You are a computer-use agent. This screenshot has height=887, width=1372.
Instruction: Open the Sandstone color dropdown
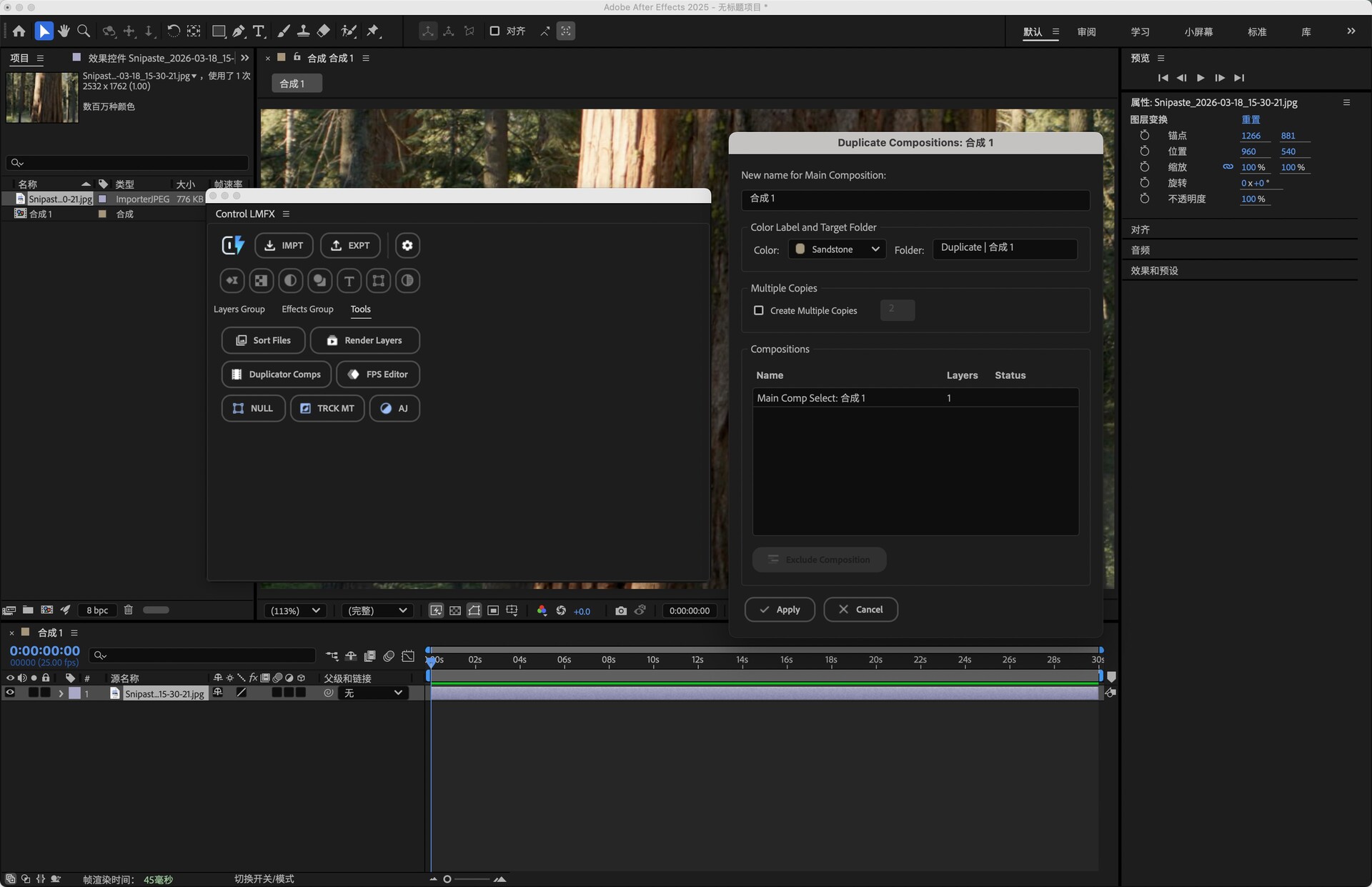(837, 249)
